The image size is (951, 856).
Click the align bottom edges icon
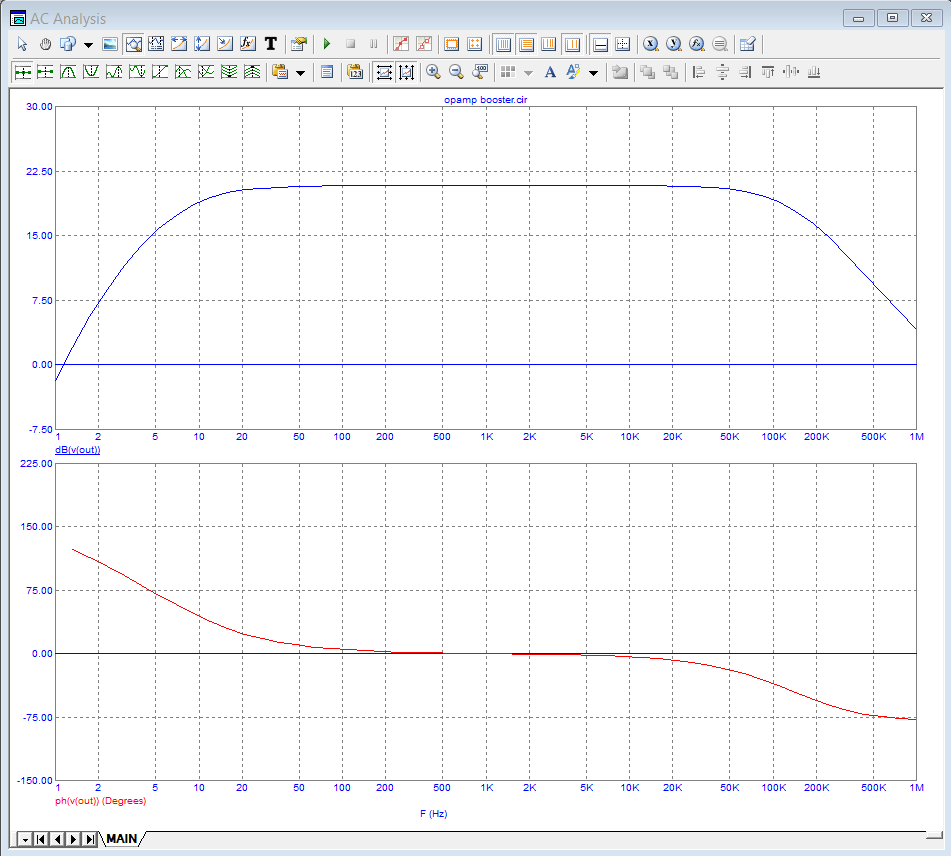[x=814, y=72]
